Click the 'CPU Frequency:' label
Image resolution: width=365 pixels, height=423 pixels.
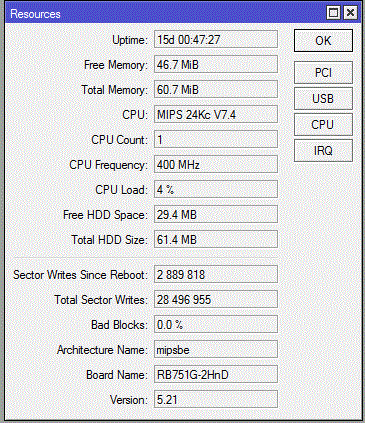coord(108,165)
